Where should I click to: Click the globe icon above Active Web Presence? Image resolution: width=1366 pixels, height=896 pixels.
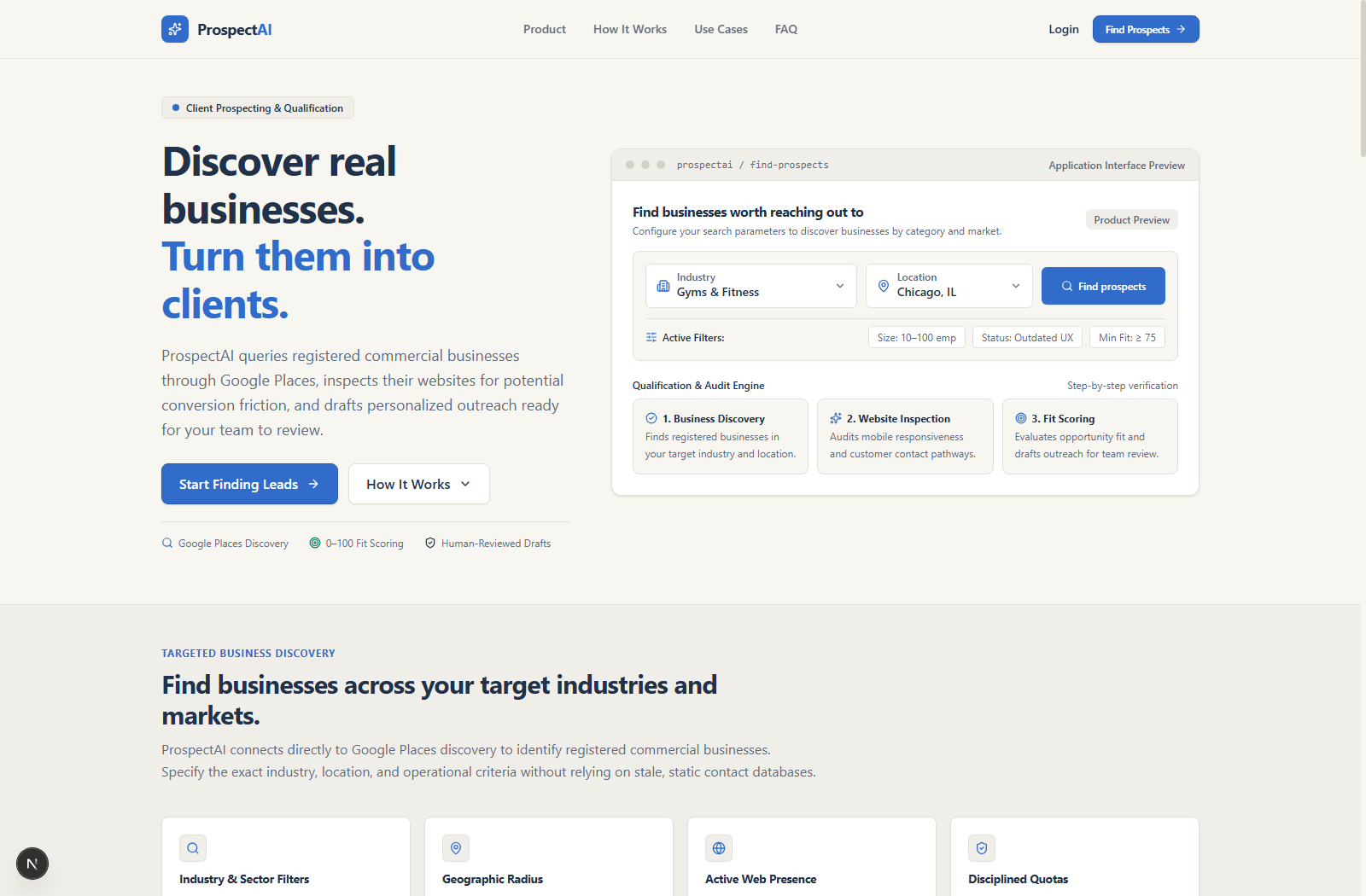tap(719, 848)
